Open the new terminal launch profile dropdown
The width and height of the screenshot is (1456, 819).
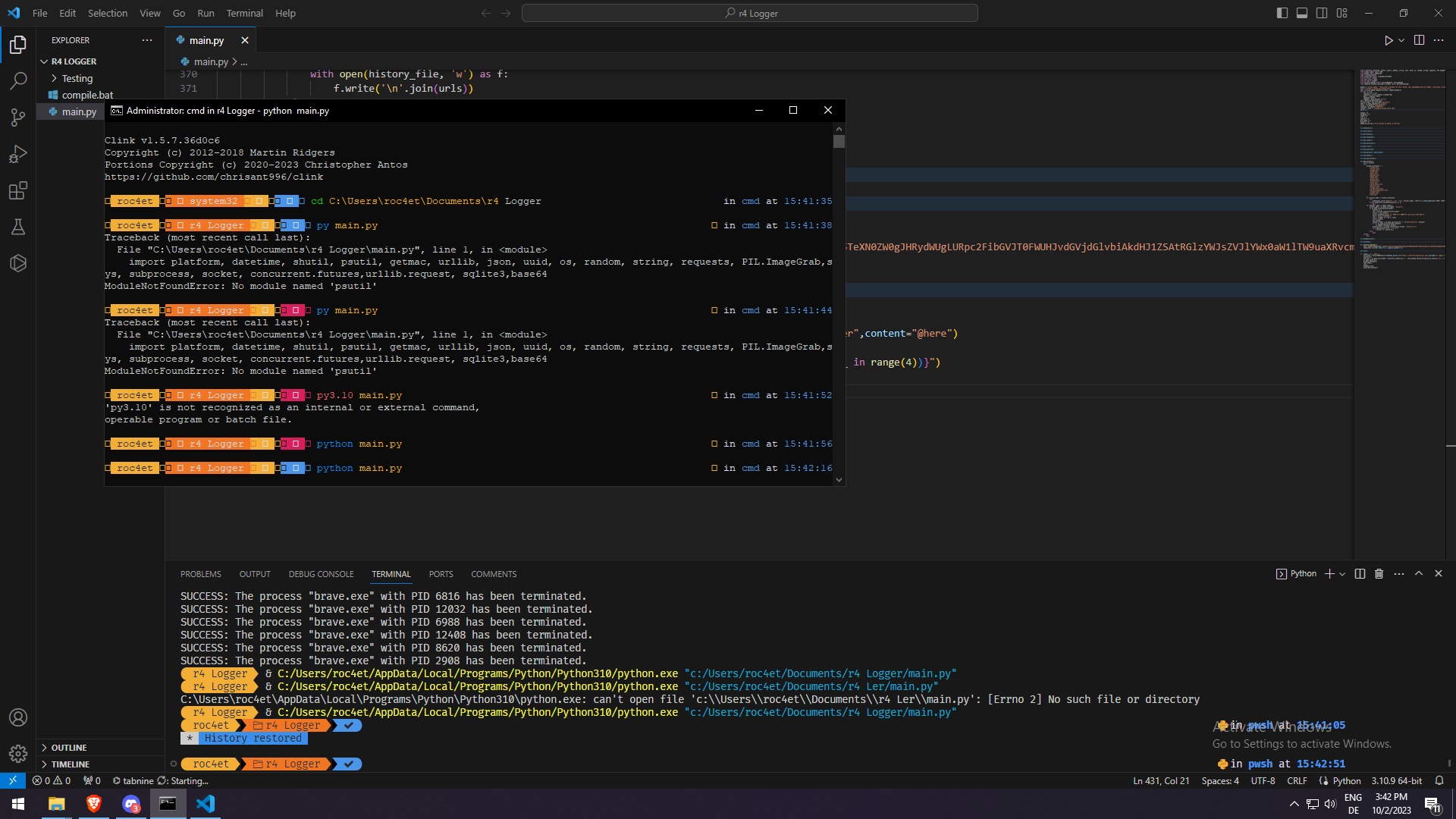[x=1342, y=574]
